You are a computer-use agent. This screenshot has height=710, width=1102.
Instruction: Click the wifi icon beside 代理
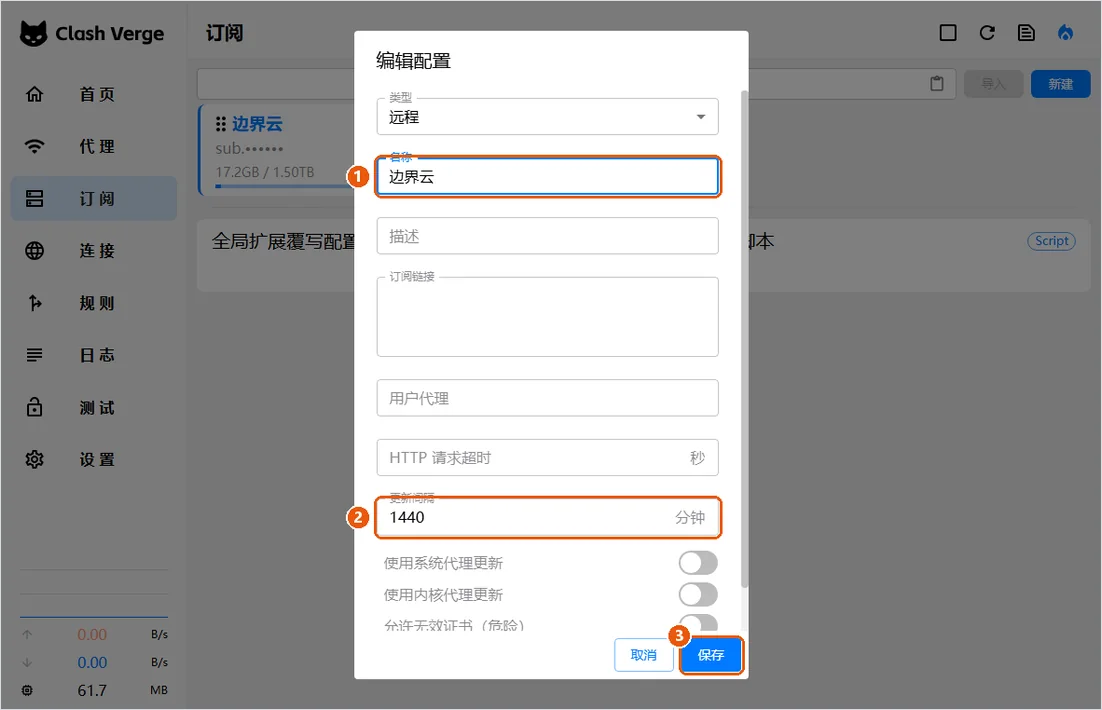tap(34, 146)
